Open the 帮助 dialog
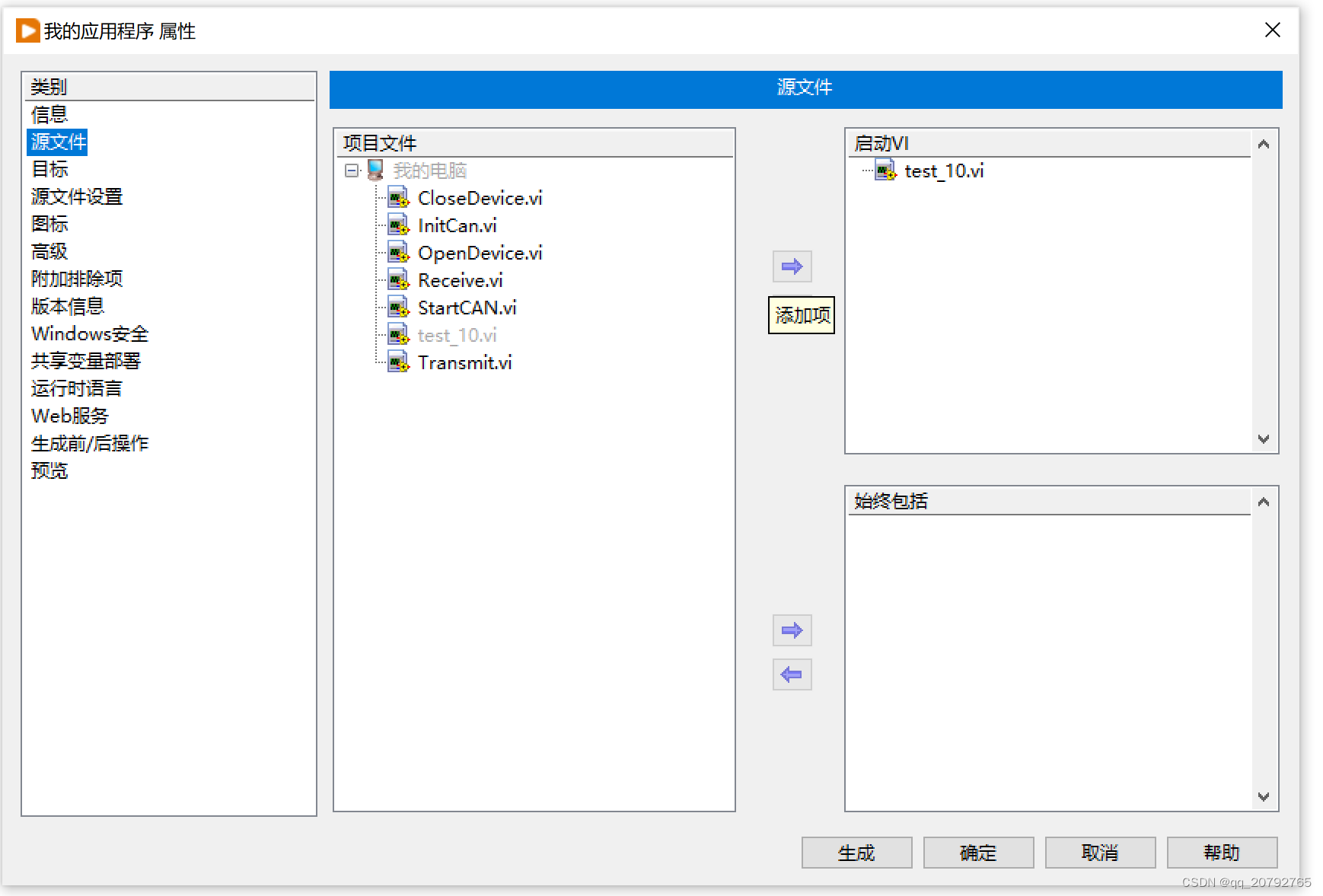This screenshot has width=1323, height=896. point(1222,853)
